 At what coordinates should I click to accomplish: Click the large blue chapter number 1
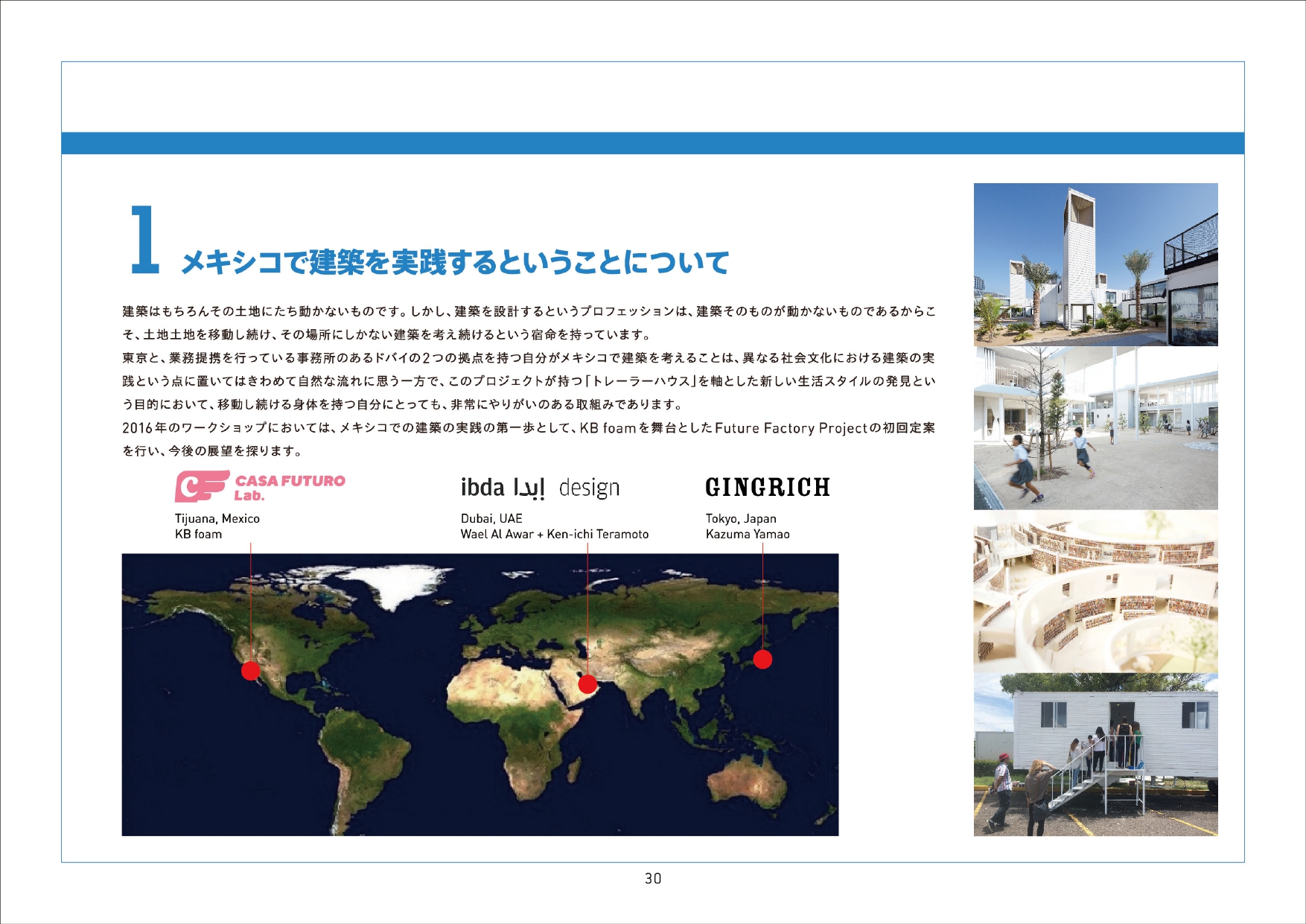coord(145,240)
